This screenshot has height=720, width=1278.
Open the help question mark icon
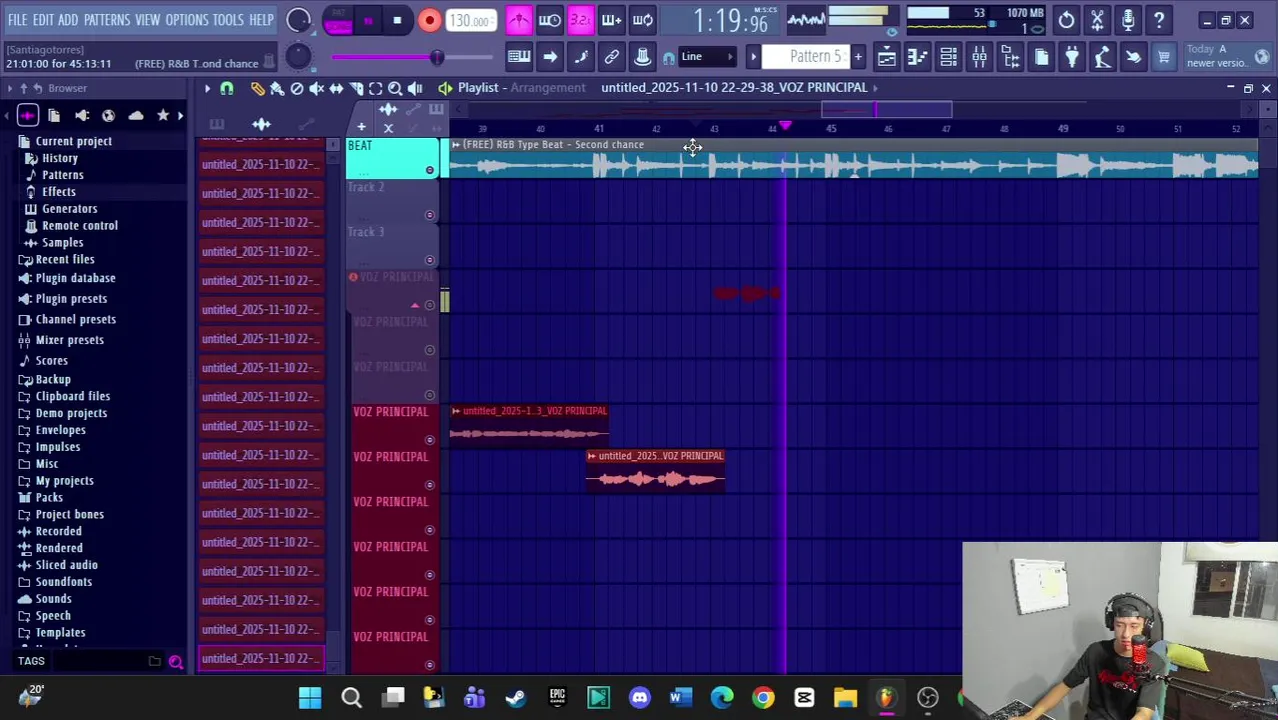[x=1159, y=20]
